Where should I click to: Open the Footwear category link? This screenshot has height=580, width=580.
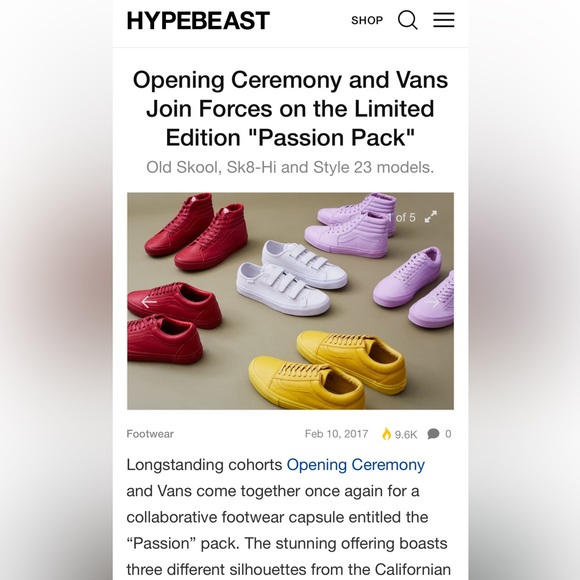[x=150, y=434]
